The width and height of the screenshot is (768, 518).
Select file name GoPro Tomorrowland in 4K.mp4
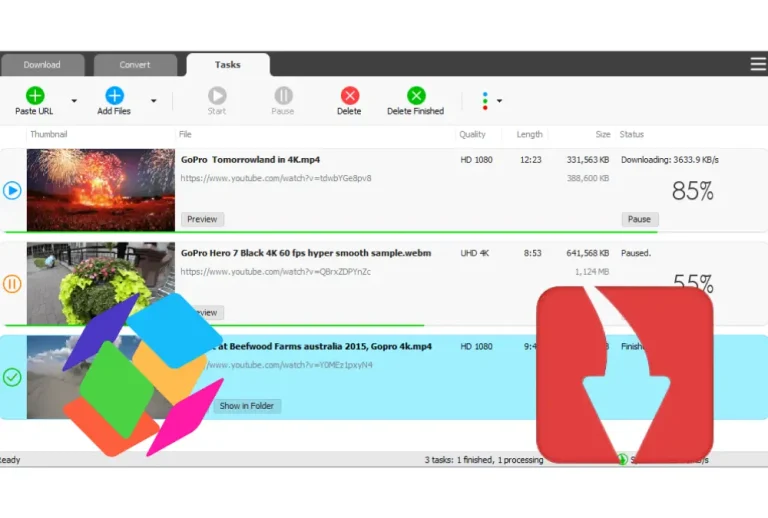click(x=250, y=160)
